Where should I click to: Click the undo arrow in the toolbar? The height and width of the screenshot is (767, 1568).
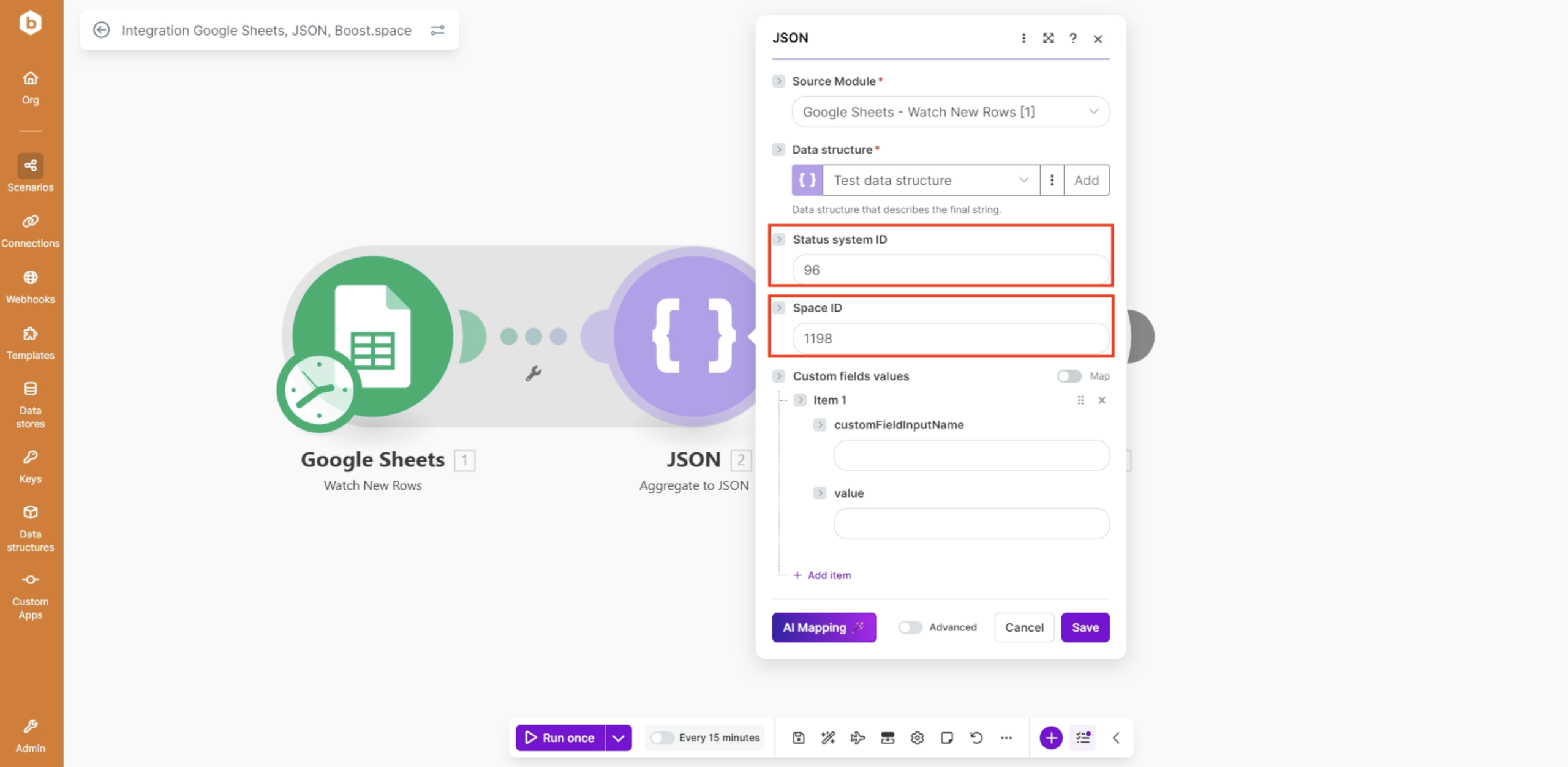coord(976,738)
